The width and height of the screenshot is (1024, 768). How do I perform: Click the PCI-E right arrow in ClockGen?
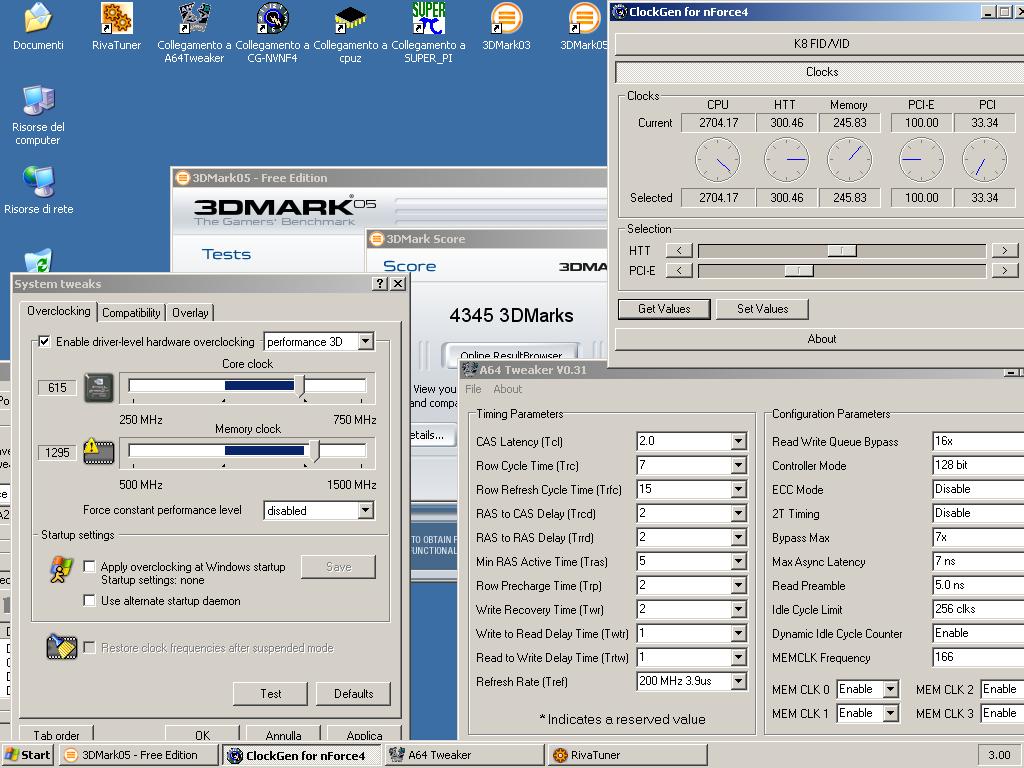tap(1004, 270)
